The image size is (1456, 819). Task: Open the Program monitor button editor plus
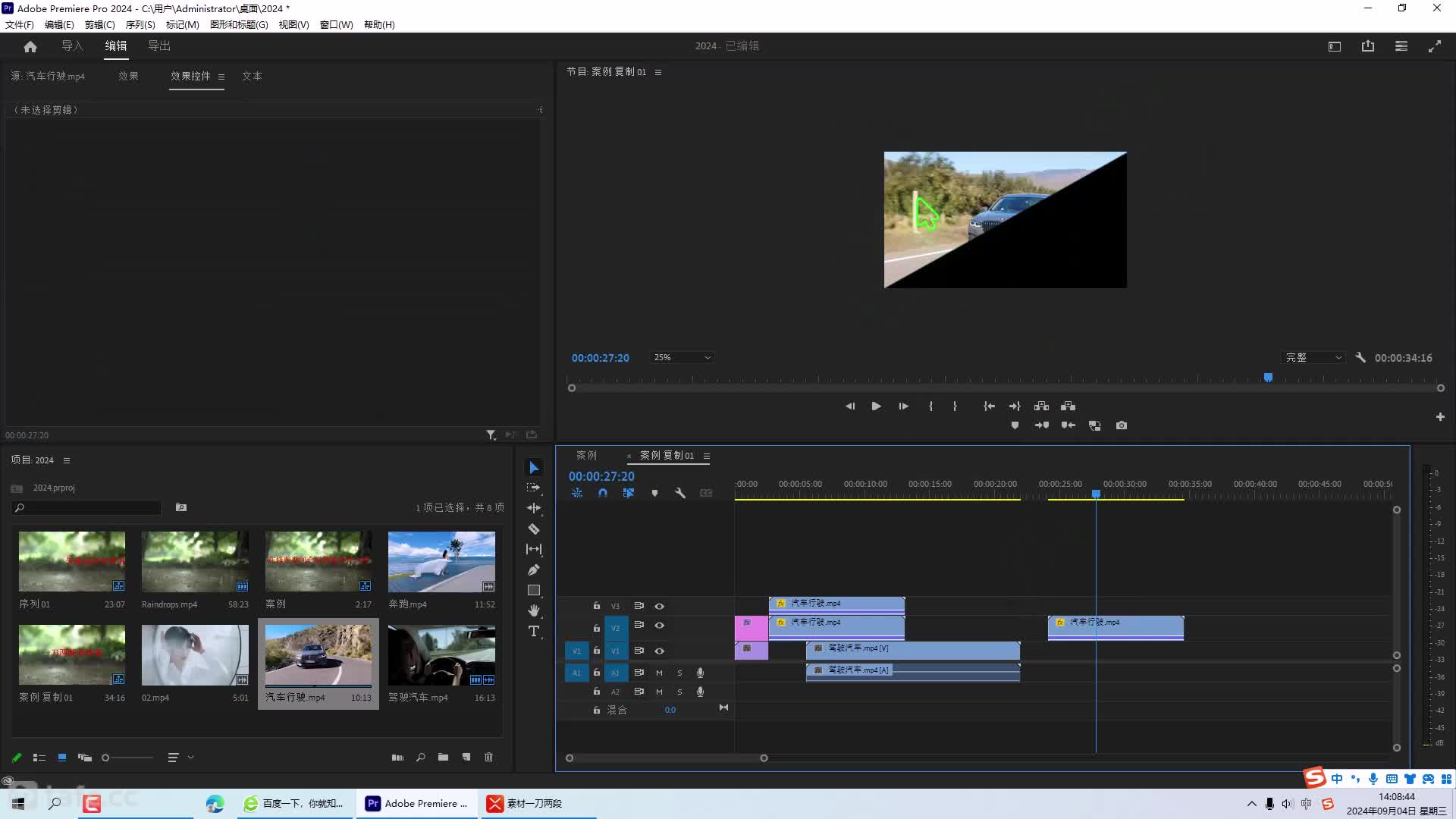click(1440, 416)
